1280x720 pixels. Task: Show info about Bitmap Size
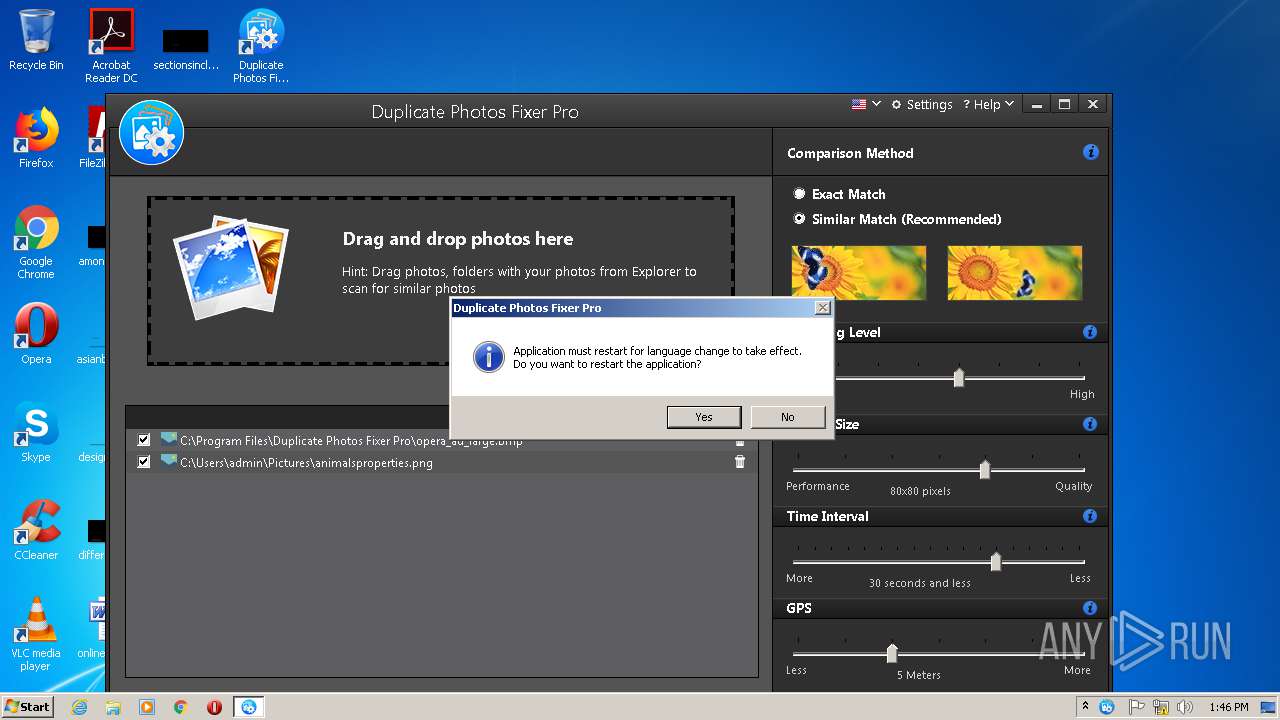coord(1090,424)
